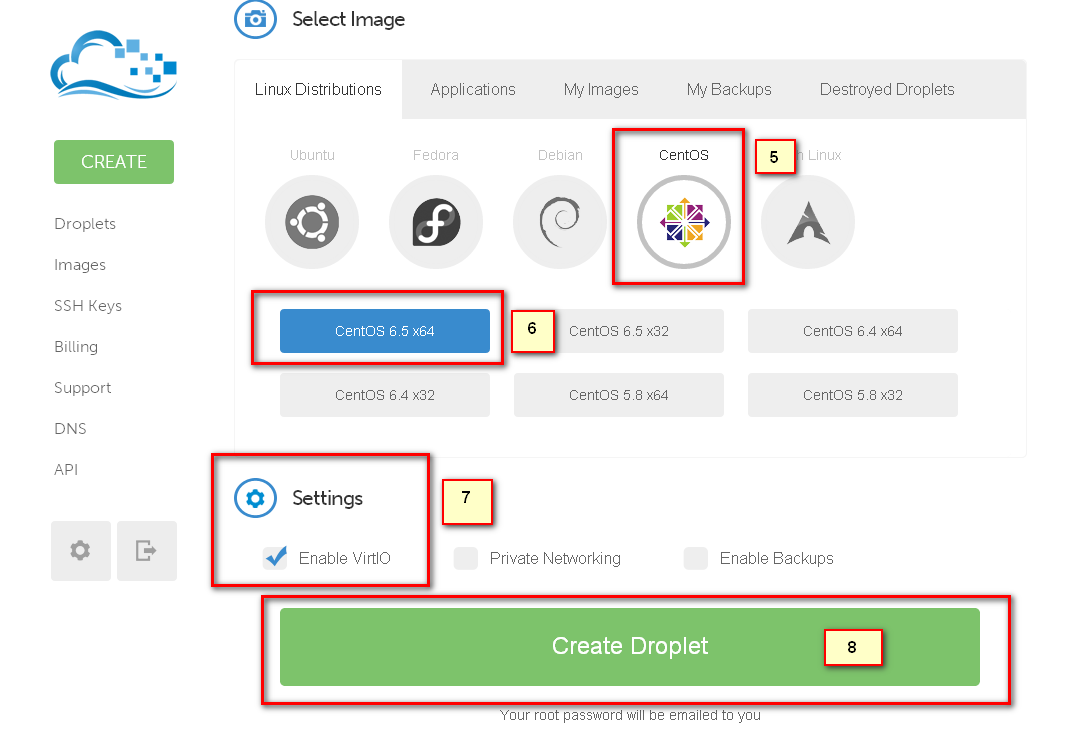Viewport: 1081px width, 732px height.
Task: Click the Create Droplet button
Action: (x=629, y=647)
